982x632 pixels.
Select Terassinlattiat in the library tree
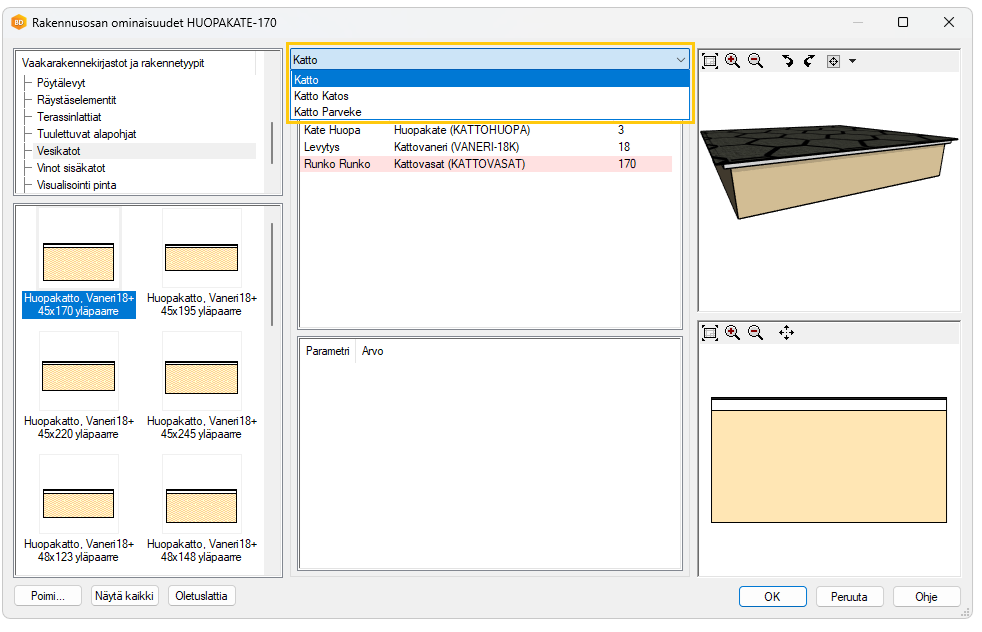[69, 117]
